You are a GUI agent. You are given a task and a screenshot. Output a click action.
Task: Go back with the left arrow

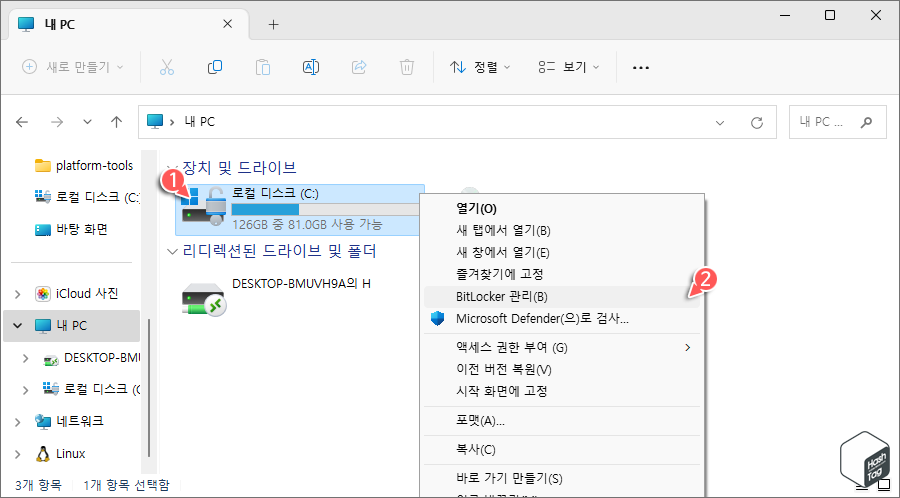click(x=22, y=122)
